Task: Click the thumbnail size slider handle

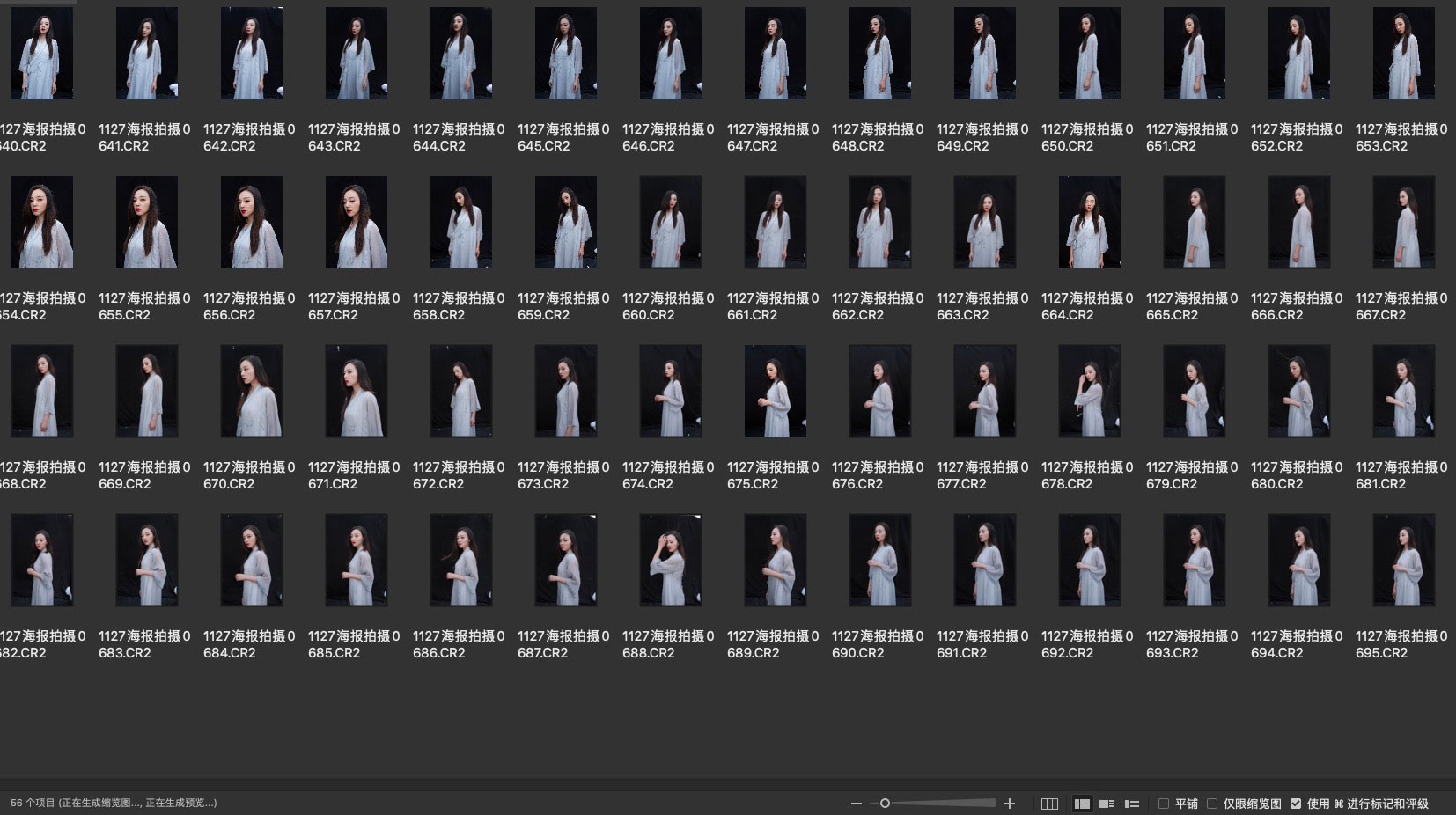Action: [x=885, y=804]
